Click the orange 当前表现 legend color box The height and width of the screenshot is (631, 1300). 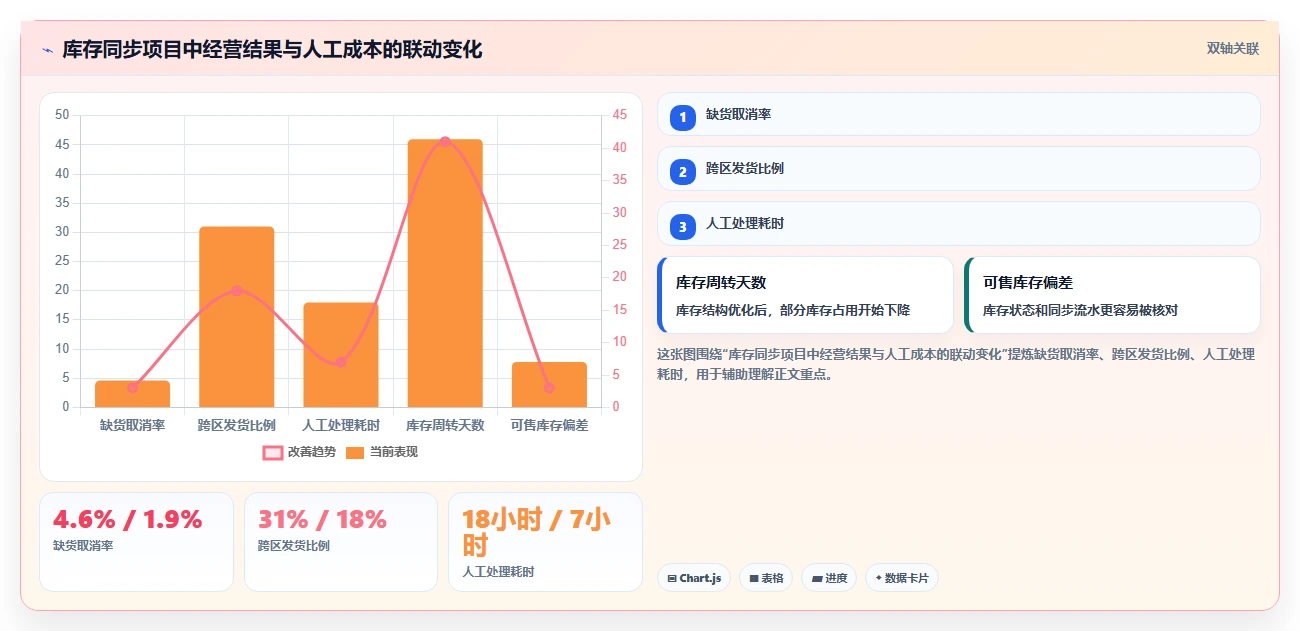[x=356, y=453]
